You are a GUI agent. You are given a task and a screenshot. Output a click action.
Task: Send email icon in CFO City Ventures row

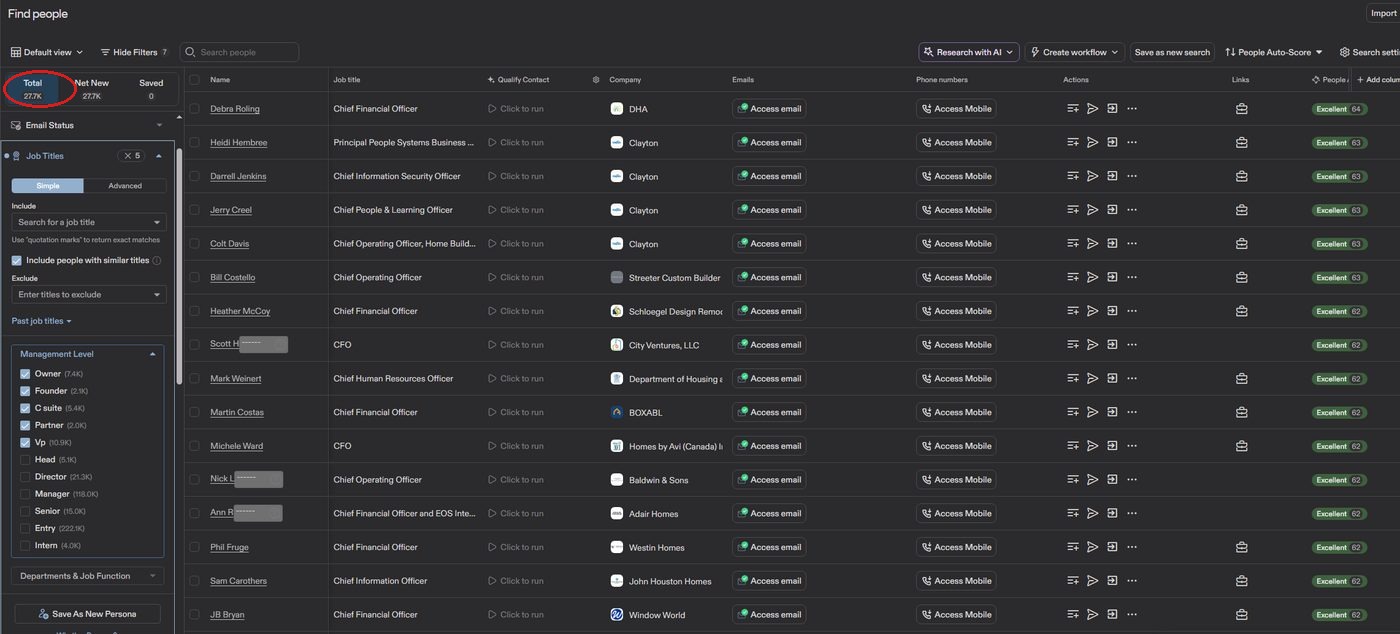(1093, 345)
